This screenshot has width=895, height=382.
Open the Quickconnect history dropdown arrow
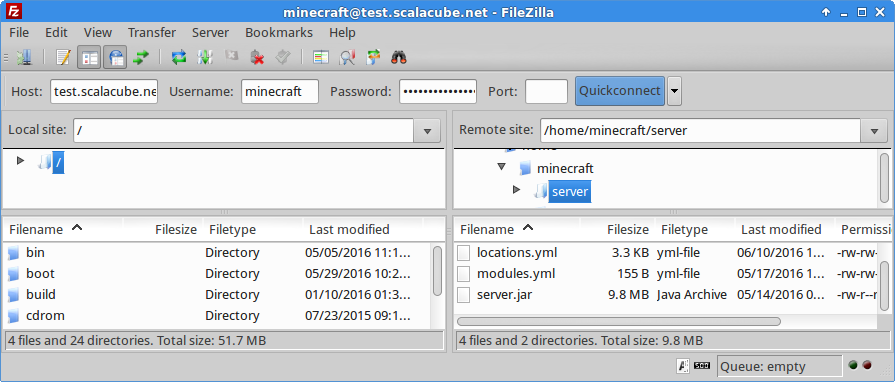click(674, 91)
